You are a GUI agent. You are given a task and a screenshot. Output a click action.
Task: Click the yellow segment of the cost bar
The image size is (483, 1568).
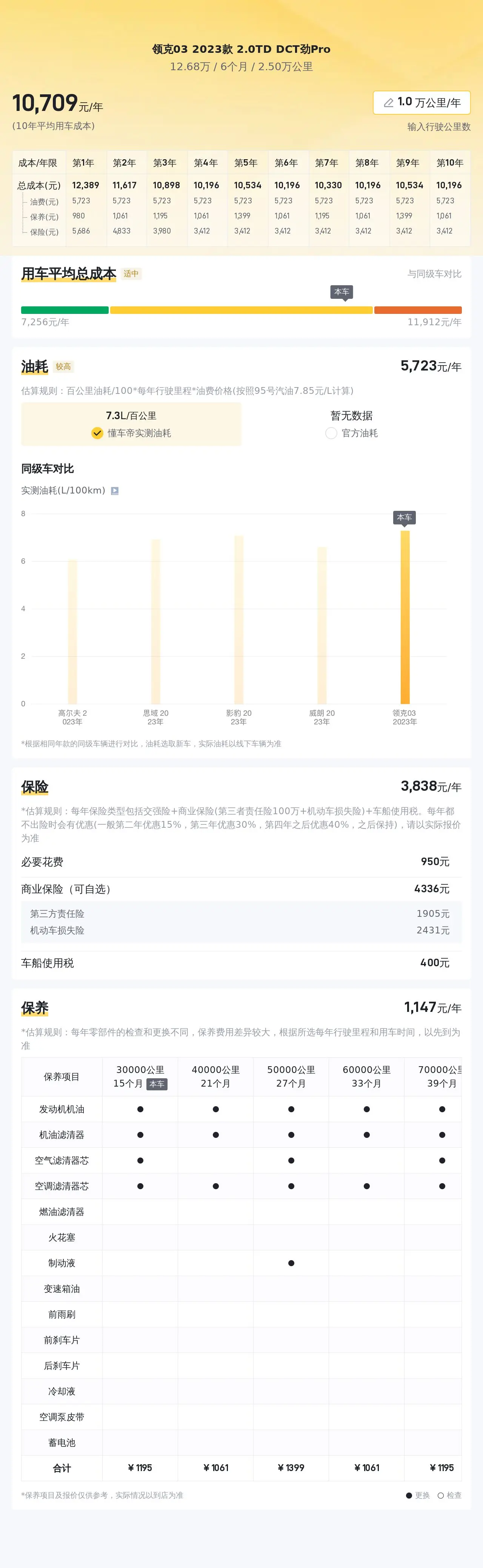pos(241,310)
